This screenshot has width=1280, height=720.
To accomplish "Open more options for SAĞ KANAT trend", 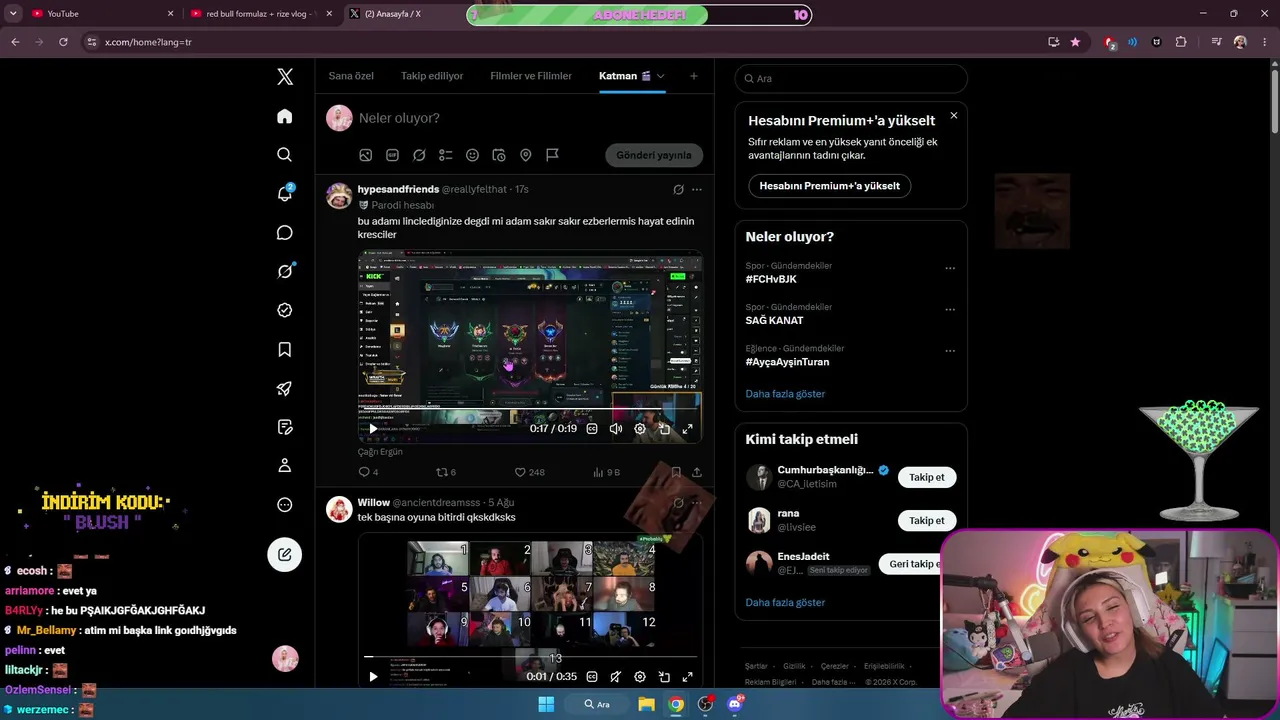I will pyautogui.click(x=950, y=310).
